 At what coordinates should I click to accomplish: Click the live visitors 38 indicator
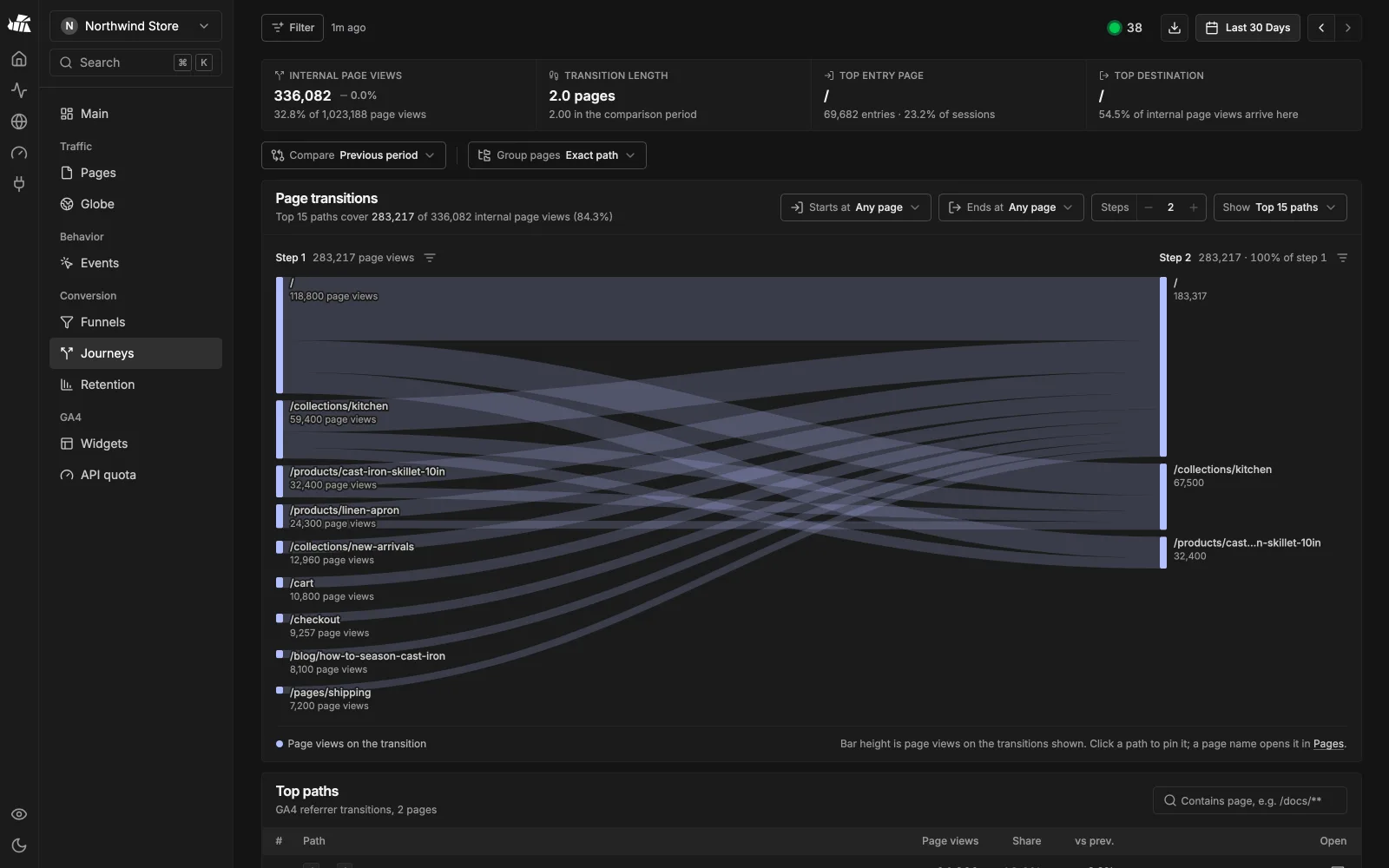coord(1125,28)
